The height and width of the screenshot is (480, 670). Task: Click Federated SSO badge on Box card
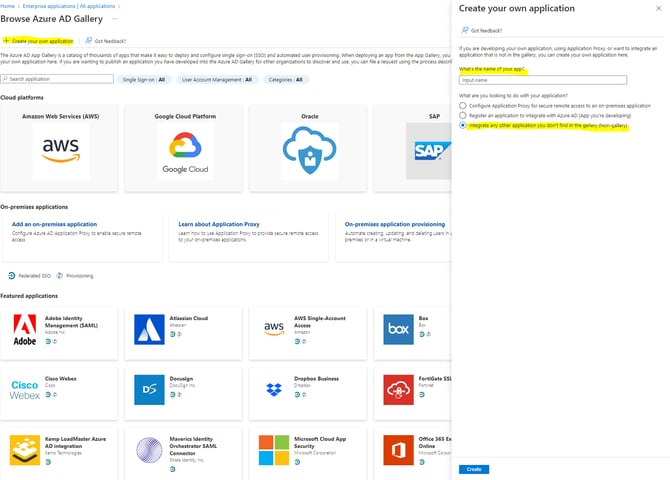422,334
